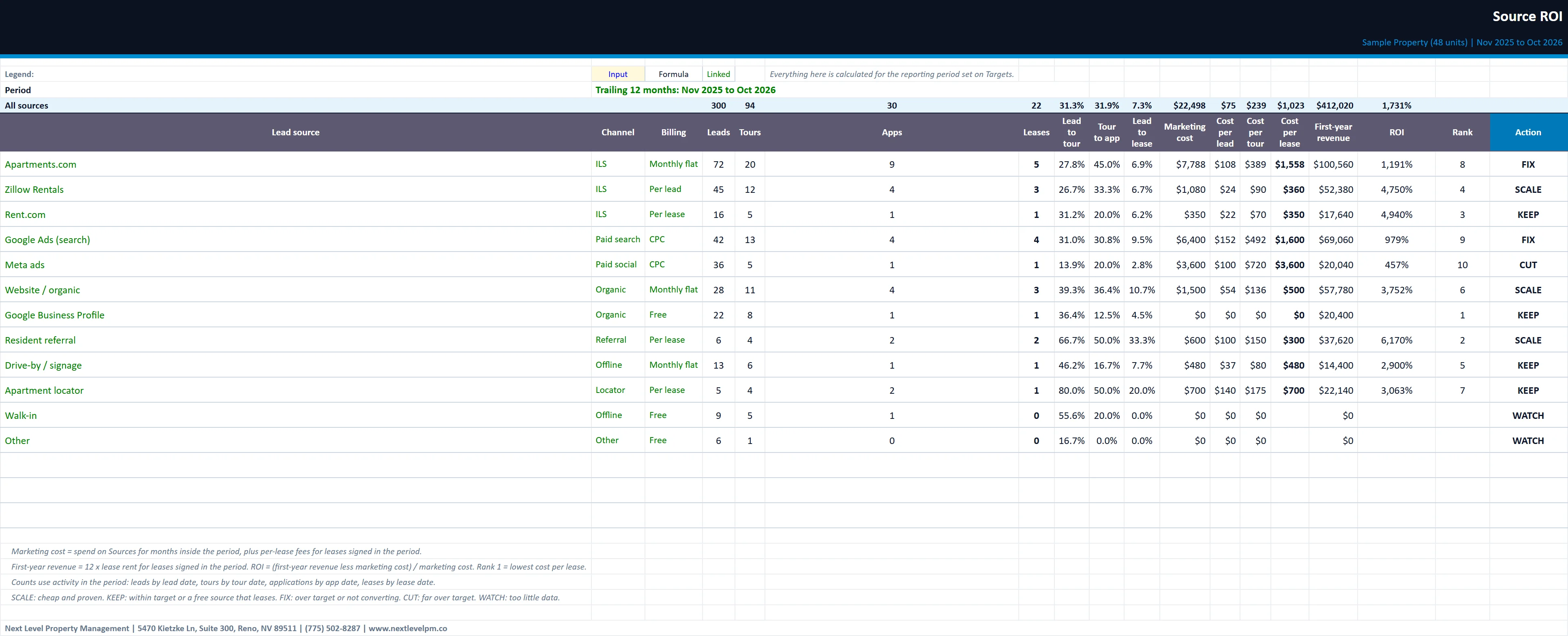Click the WATCH action for Walk-in
Screen dimensions: 1568x636
tap(1528, 415)
